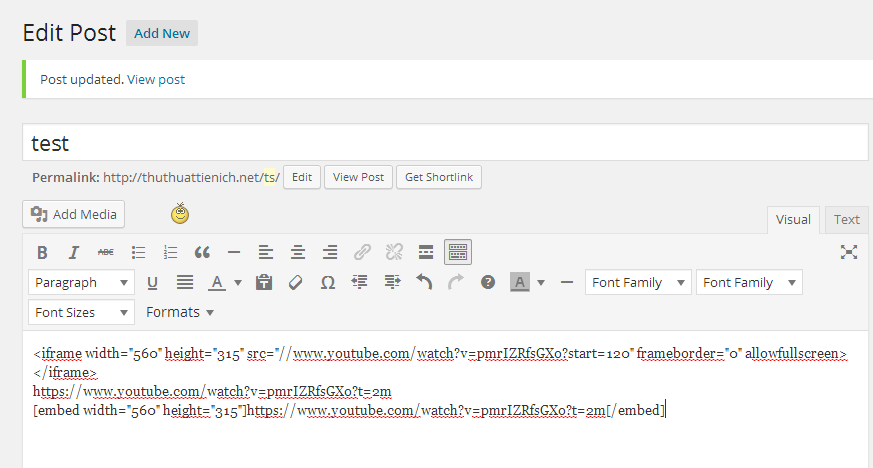This screenshot has height=468, width=873.
Task: Open the Paragraph format dropdown
Action: [81, 283]
